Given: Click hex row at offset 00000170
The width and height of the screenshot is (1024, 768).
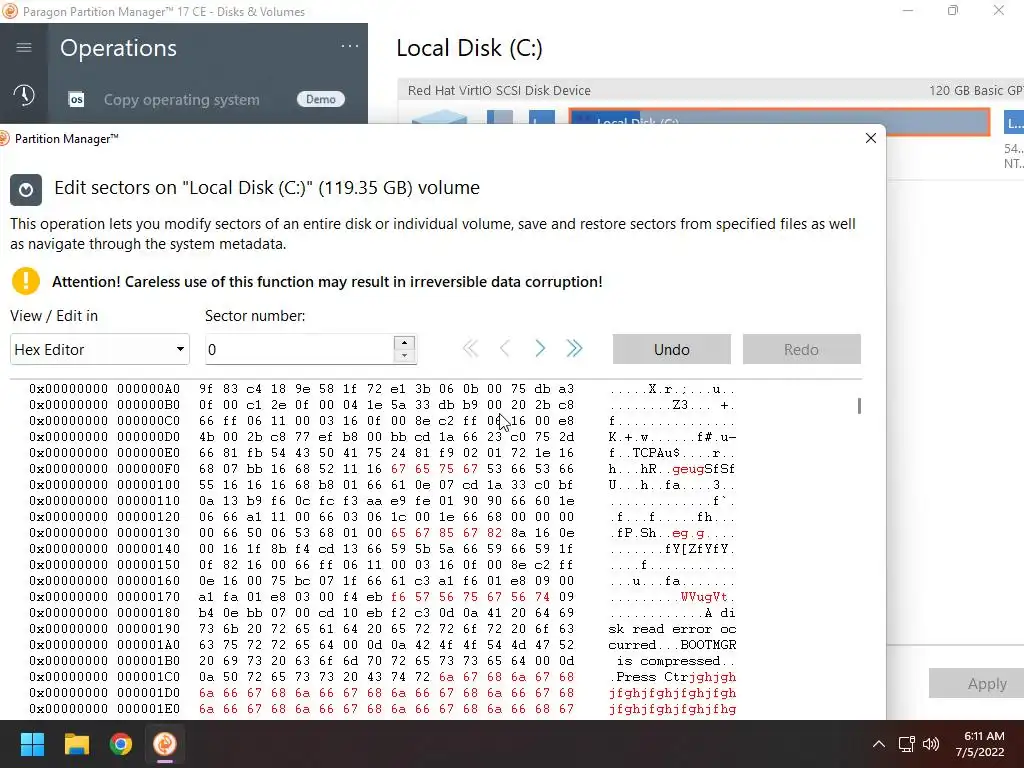Looking at the screenshot, I should pyautogui.click(x=382, y=597).
